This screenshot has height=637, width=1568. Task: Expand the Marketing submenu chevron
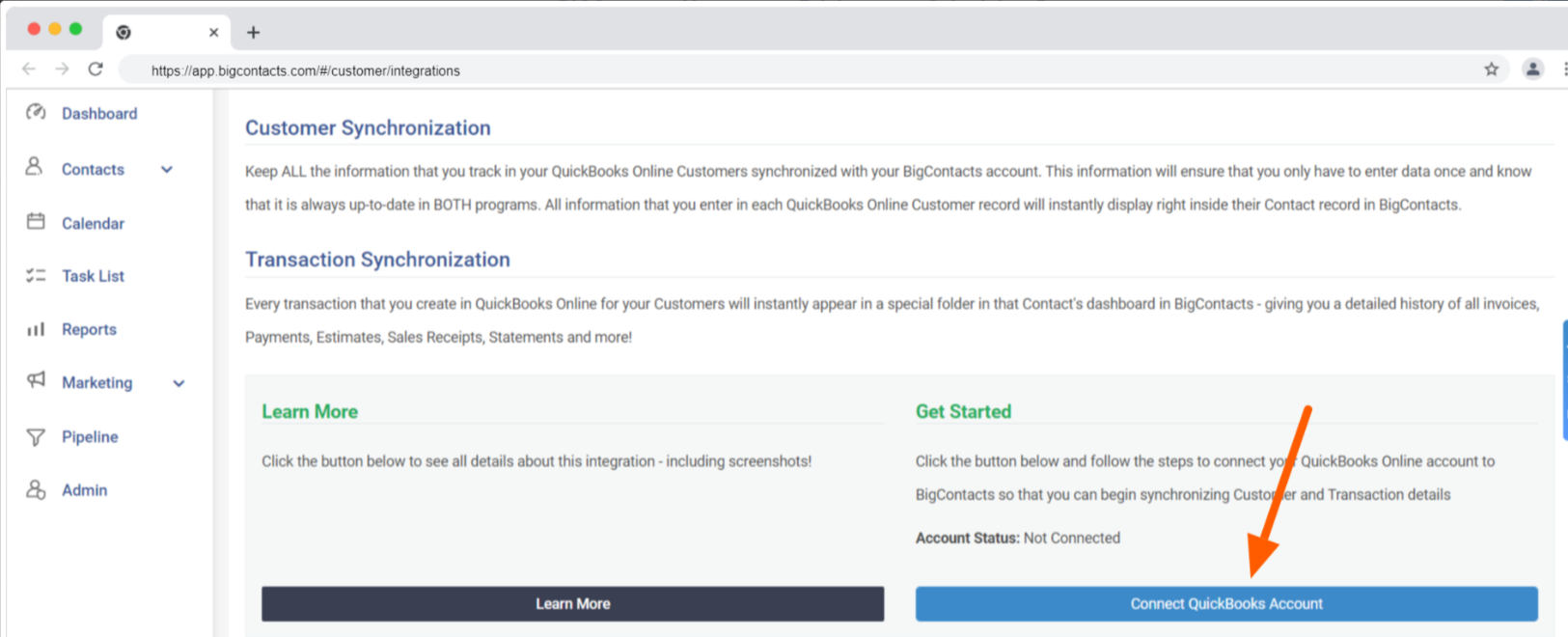pyautogui.click(x=179, y=383)
